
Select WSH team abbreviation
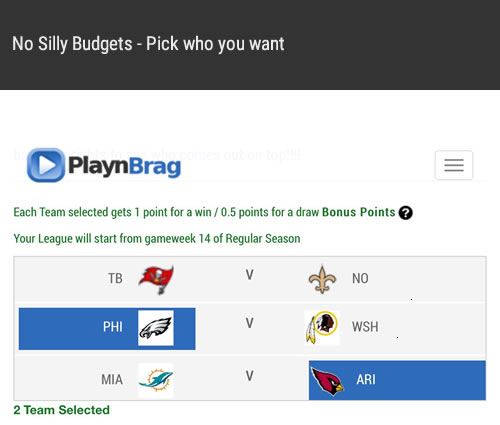365,327
